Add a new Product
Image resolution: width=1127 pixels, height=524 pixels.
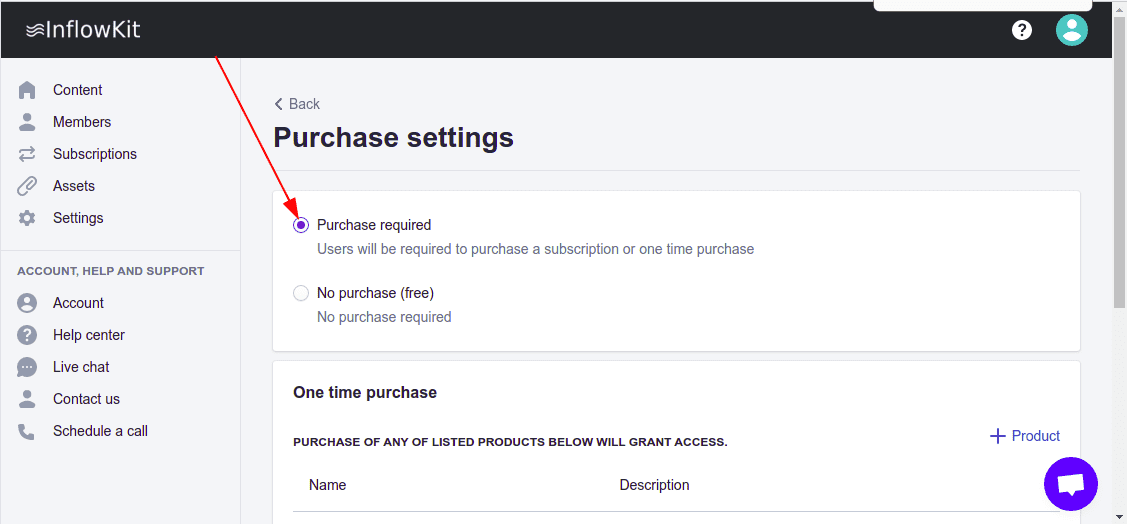[x=1025, y=436]
